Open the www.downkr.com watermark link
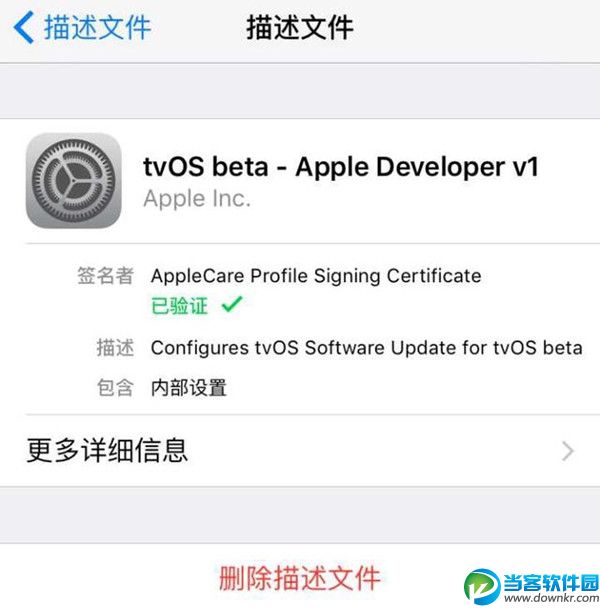This screenshot has height=612, width=600. tap(551, 598)
